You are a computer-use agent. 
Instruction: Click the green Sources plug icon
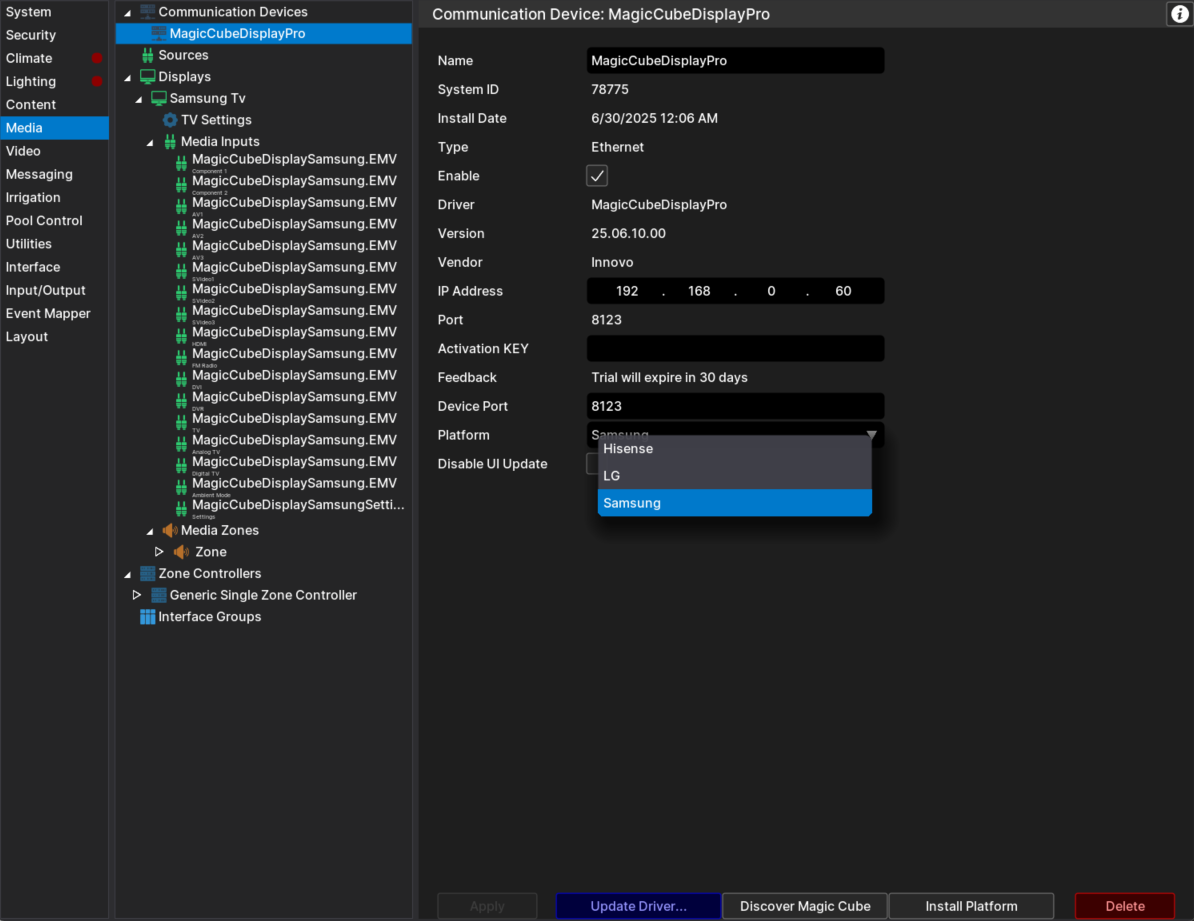click(148, 55)
